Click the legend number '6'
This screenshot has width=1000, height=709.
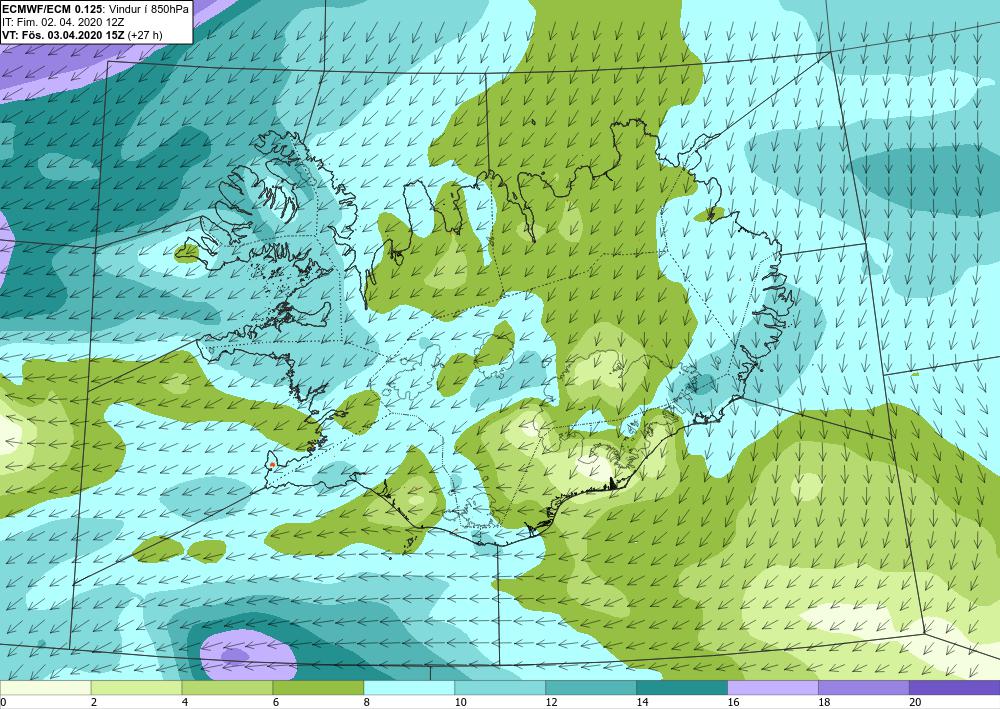[x=276, y=702]
